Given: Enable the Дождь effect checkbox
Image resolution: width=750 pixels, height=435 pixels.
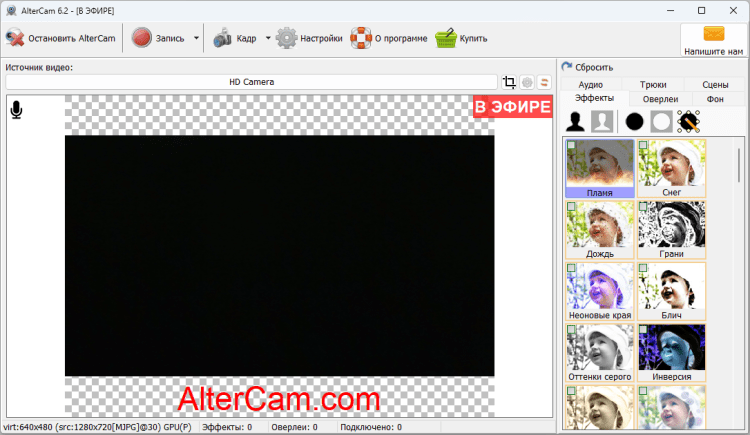Looking at the screenshot, I should coord(571,207).
